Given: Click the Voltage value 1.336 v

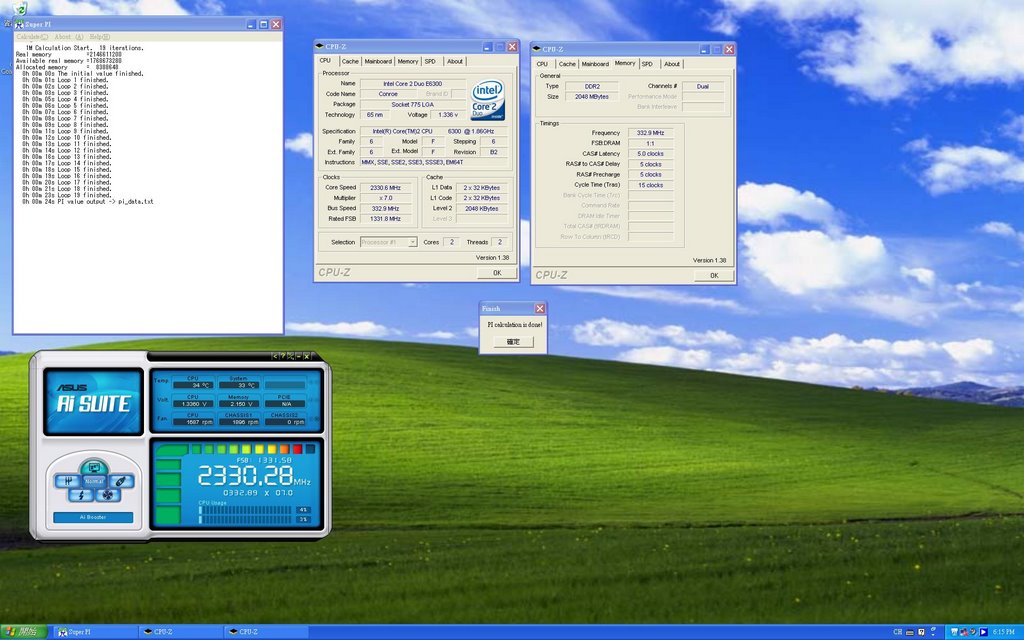Looking at the screenshot, I should coord(448,115).
